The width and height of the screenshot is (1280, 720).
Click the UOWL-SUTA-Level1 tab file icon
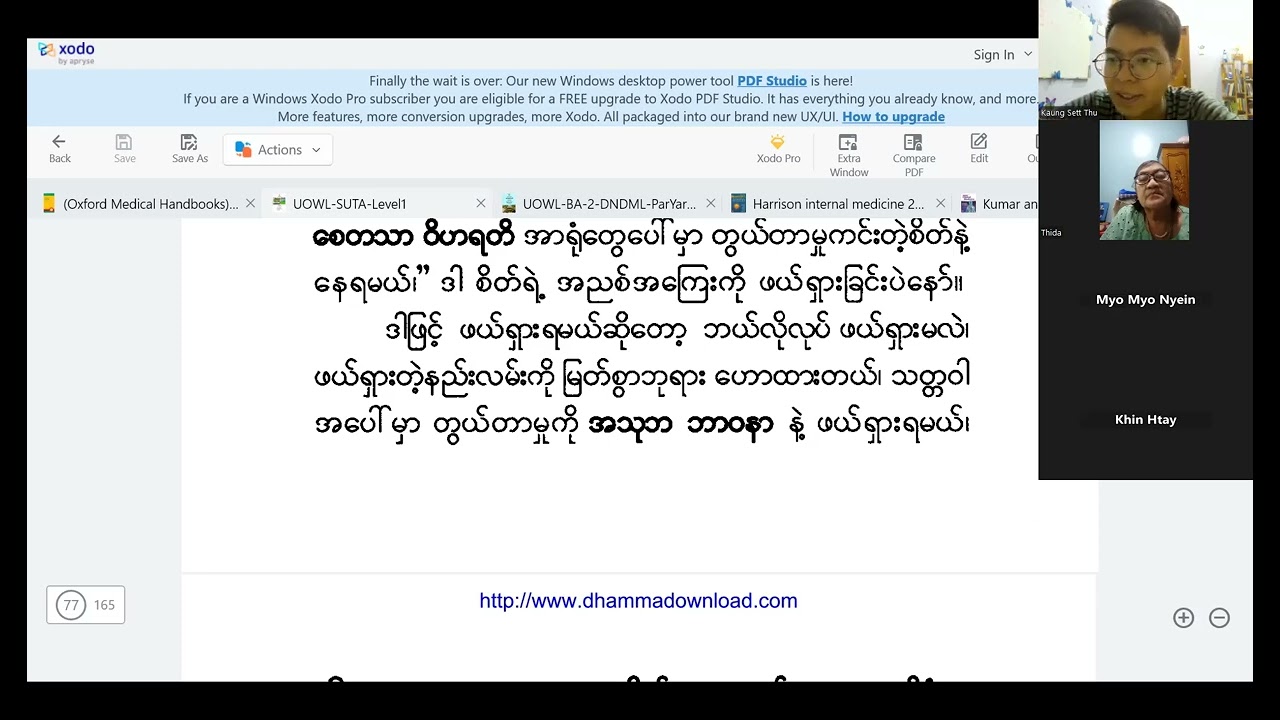point(278,204)
